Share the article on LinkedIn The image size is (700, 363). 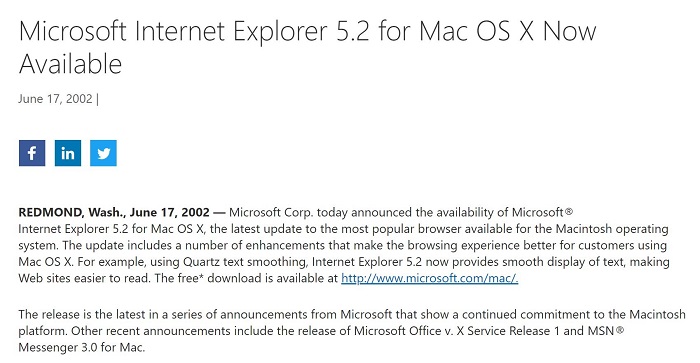[68, 153]
